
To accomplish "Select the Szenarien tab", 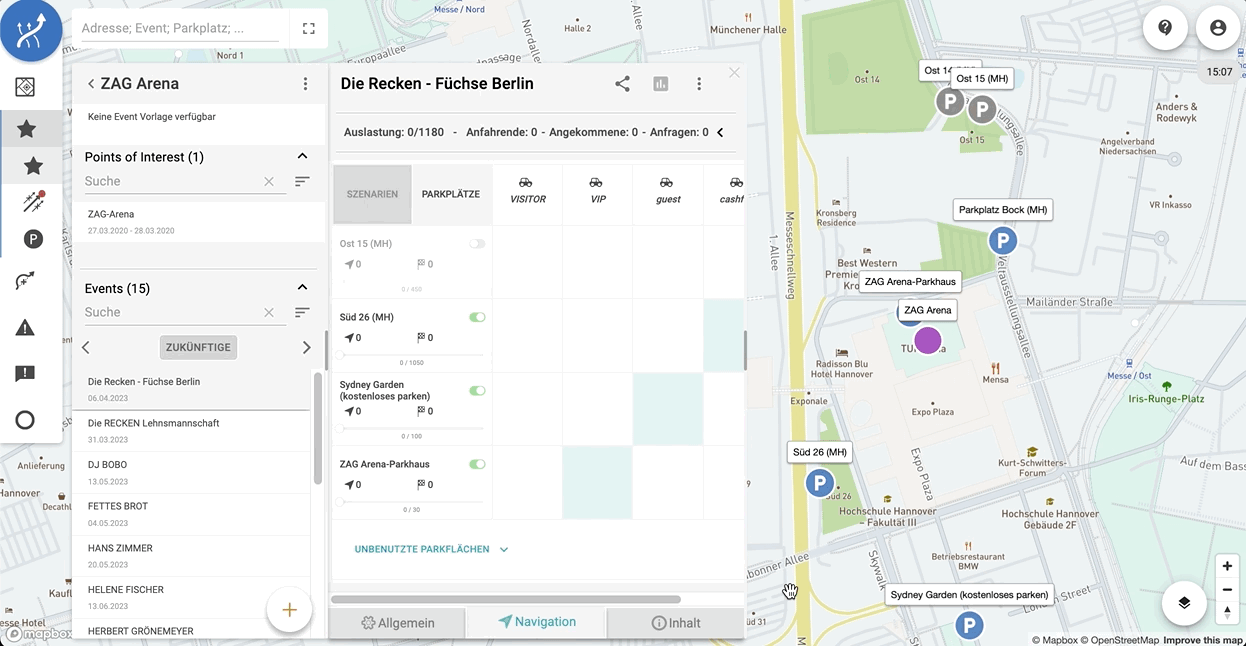I will click(372, 194).
